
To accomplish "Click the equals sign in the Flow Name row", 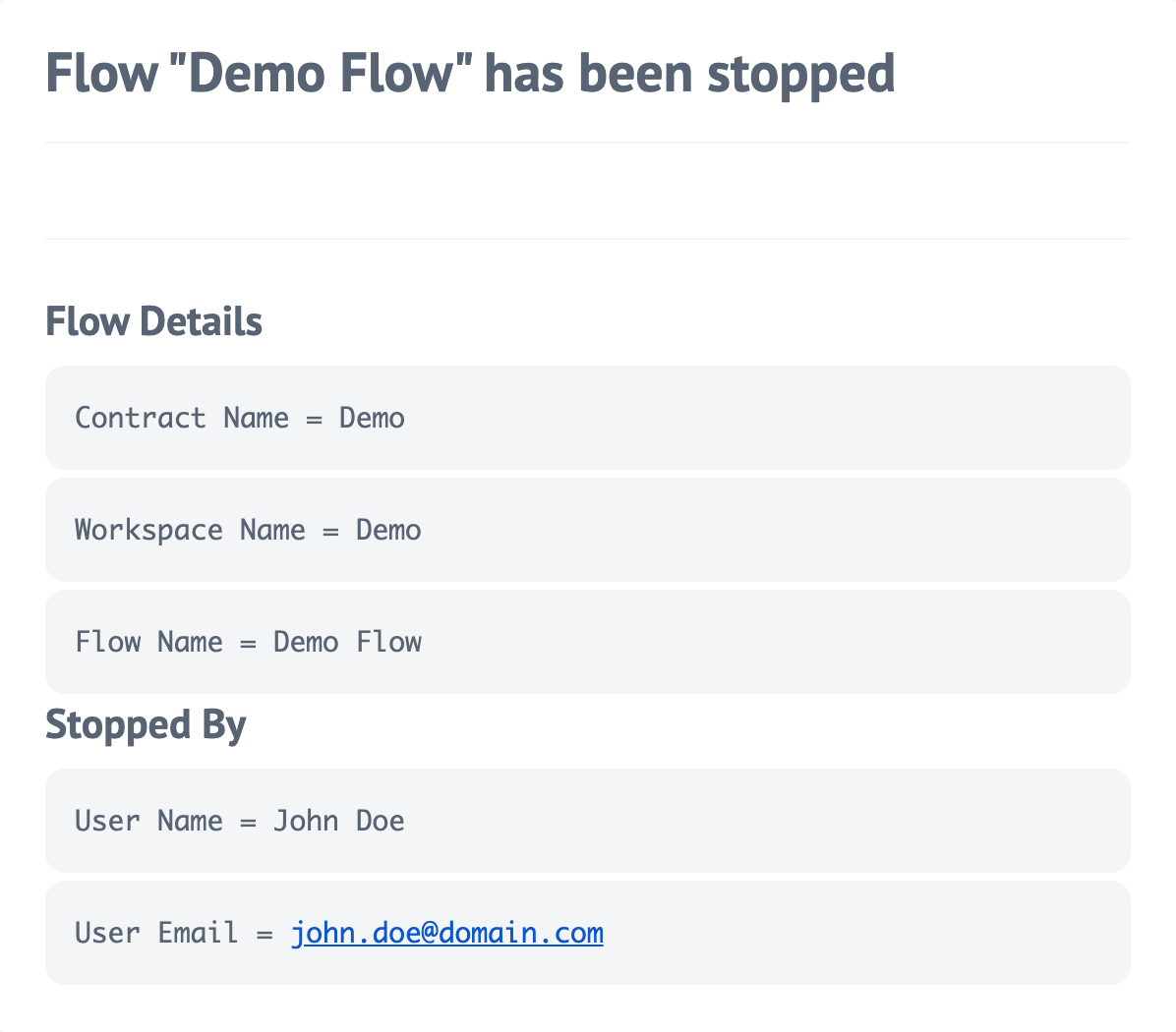I will click(x=248, y=644).
